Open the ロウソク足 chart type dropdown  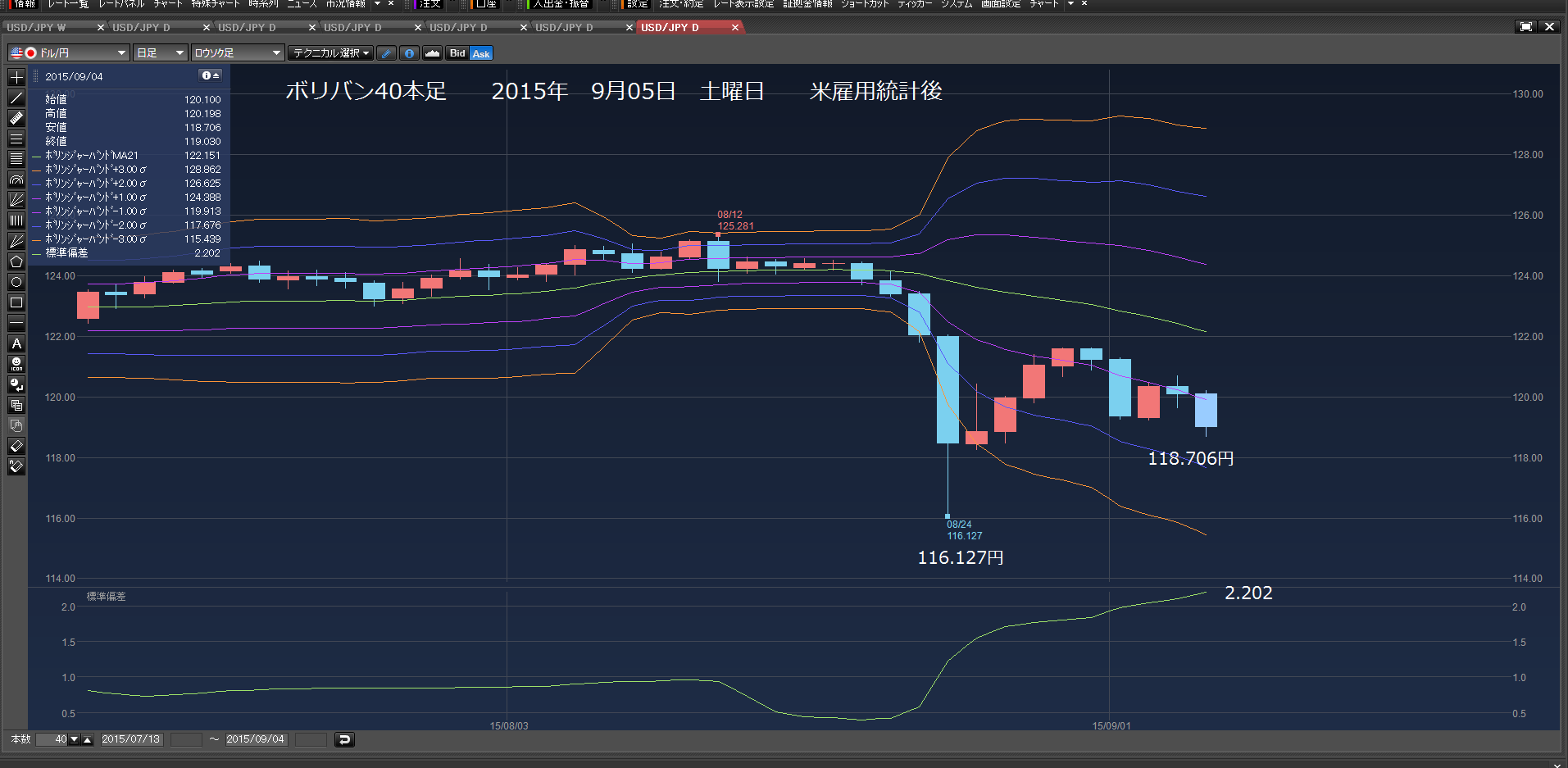(x=238, y=53)
